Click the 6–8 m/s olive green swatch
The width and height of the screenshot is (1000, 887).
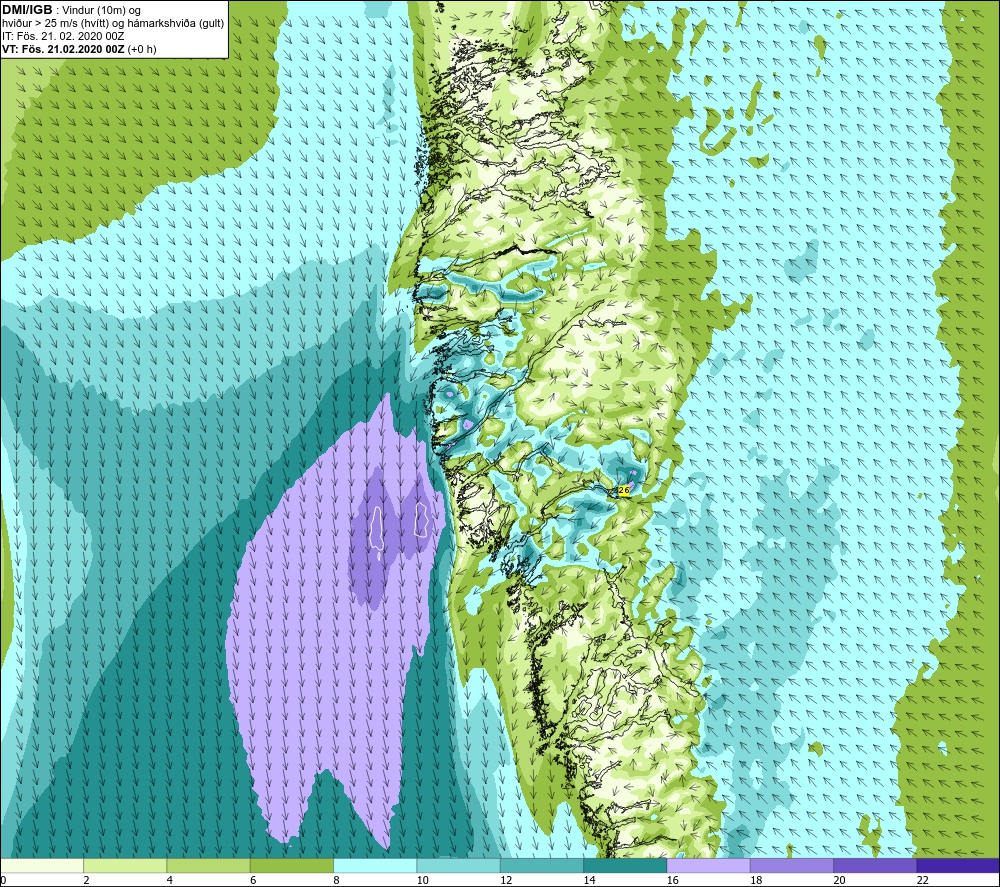click(292, 866)
